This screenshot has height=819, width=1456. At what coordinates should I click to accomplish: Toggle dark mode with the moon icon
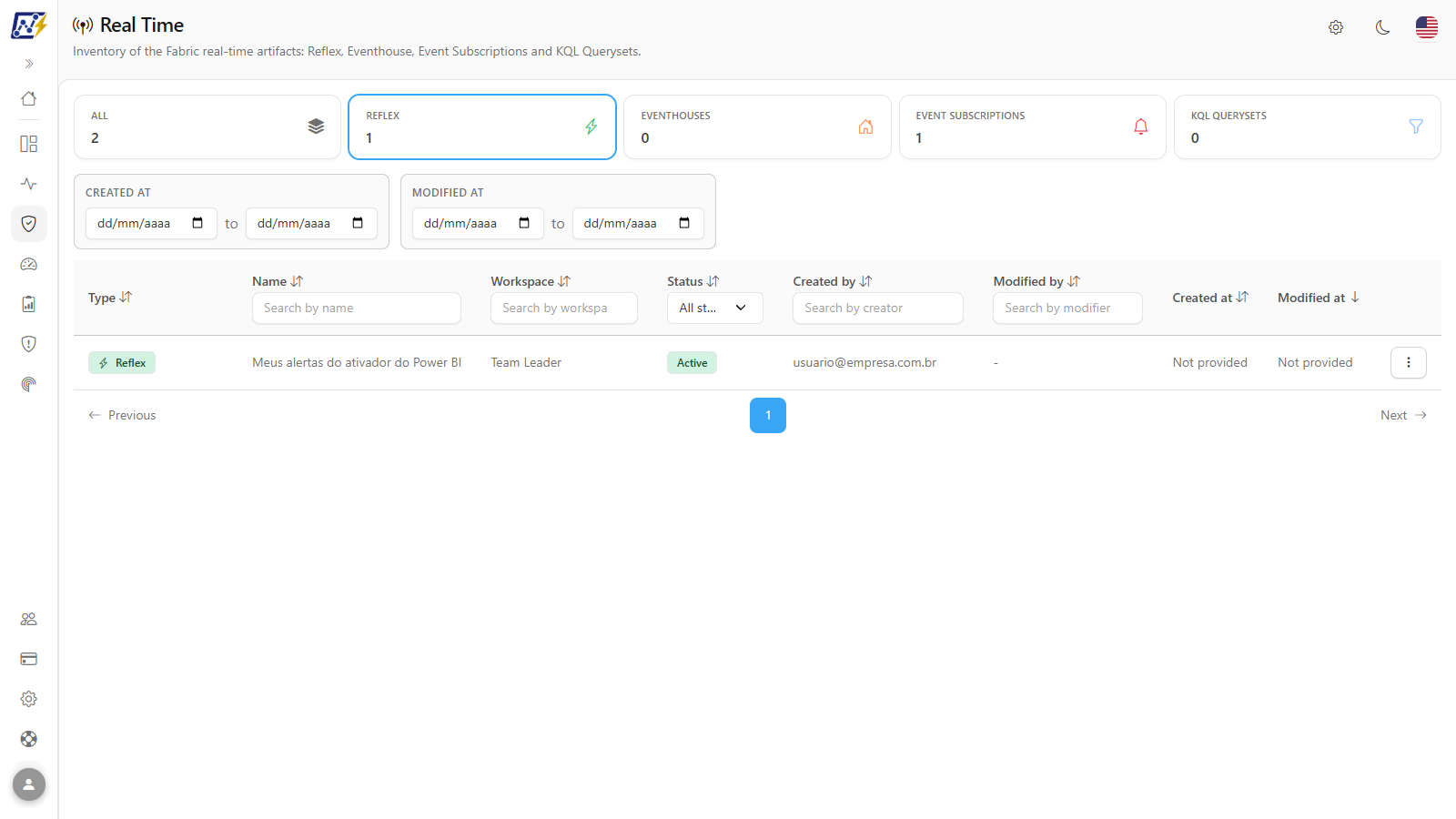click(x=1382, y=27)
